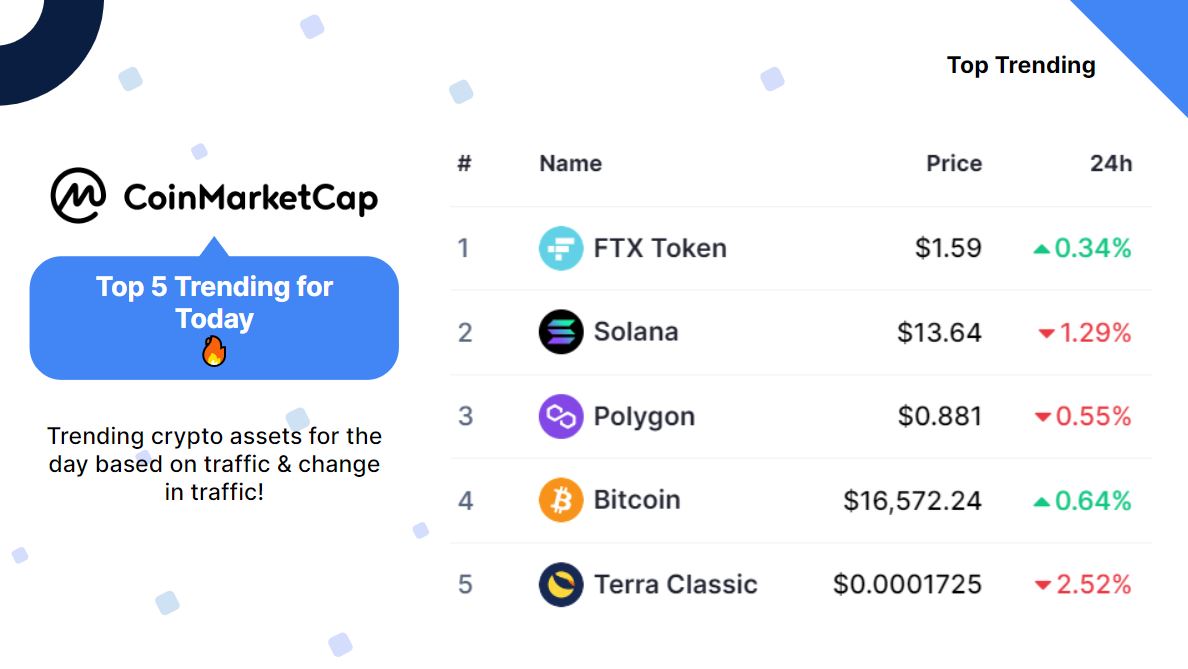Click Bitcoin's $16,572.24 price
This screenshot has width=1188, height=669.
point(912,500)
